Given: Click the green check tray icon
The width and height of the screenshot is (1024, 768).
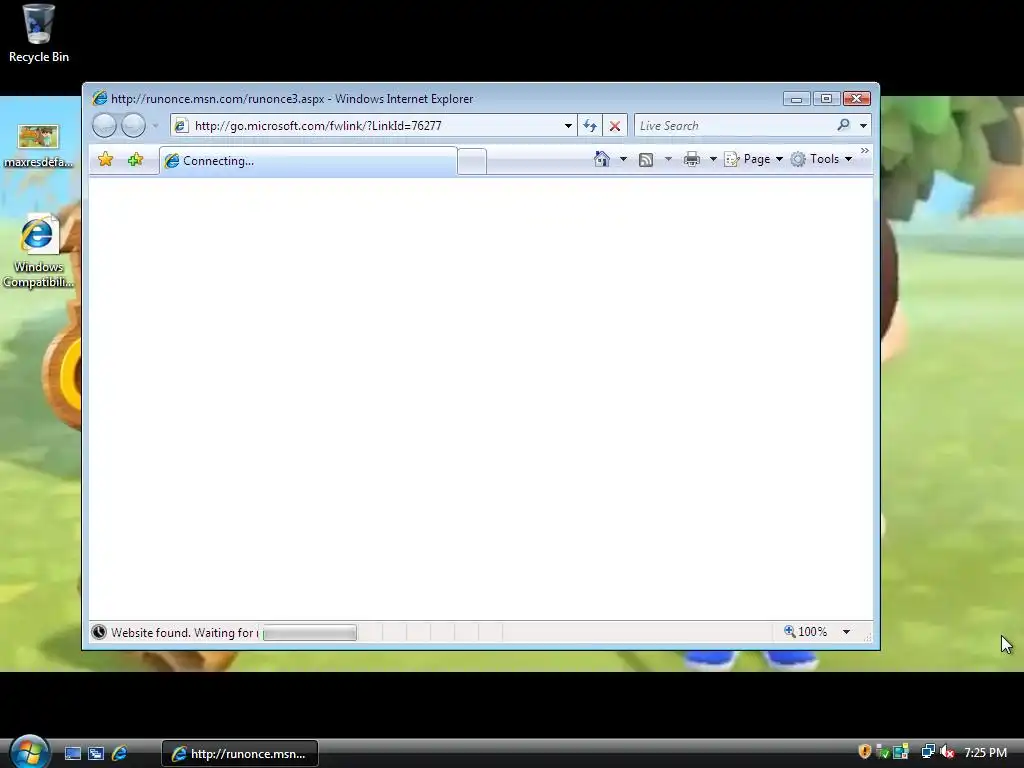Looking at the screenshot, I should tap(883, 752).
